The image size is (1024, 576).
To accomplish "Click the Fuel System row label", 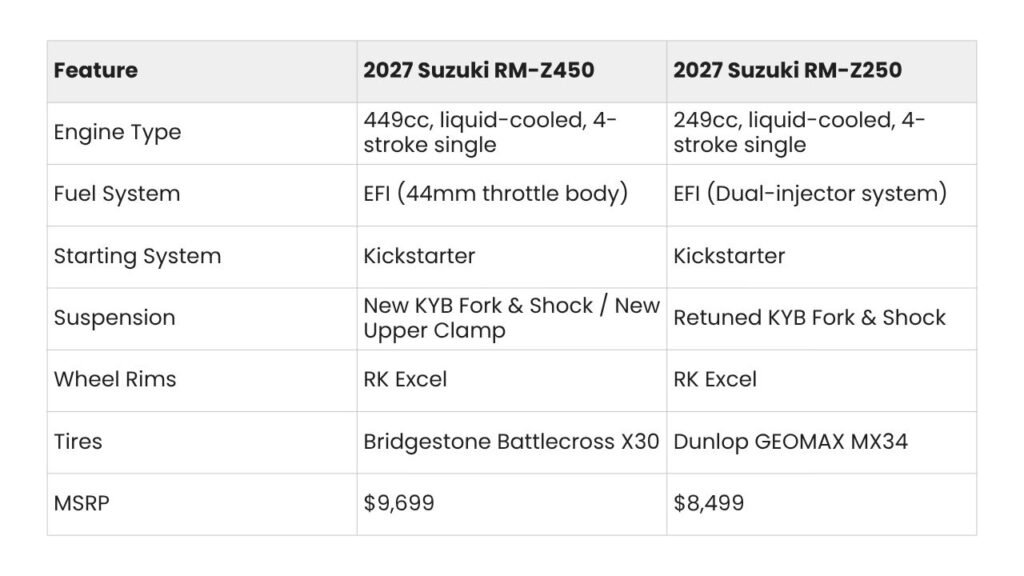I will [x=117, y=194].
